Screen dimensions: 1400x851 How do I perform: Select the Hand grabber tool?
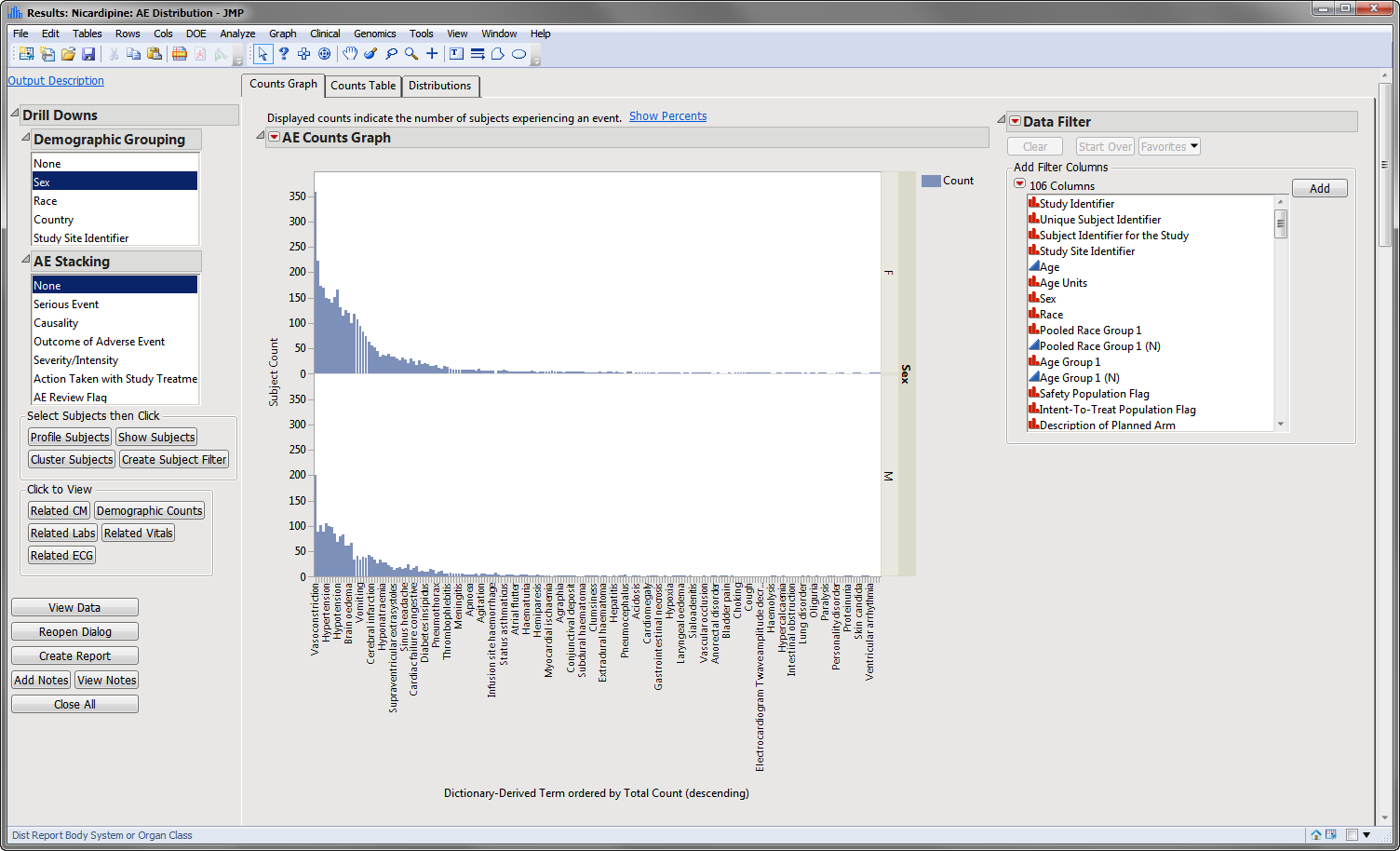[x=350, y=54]
